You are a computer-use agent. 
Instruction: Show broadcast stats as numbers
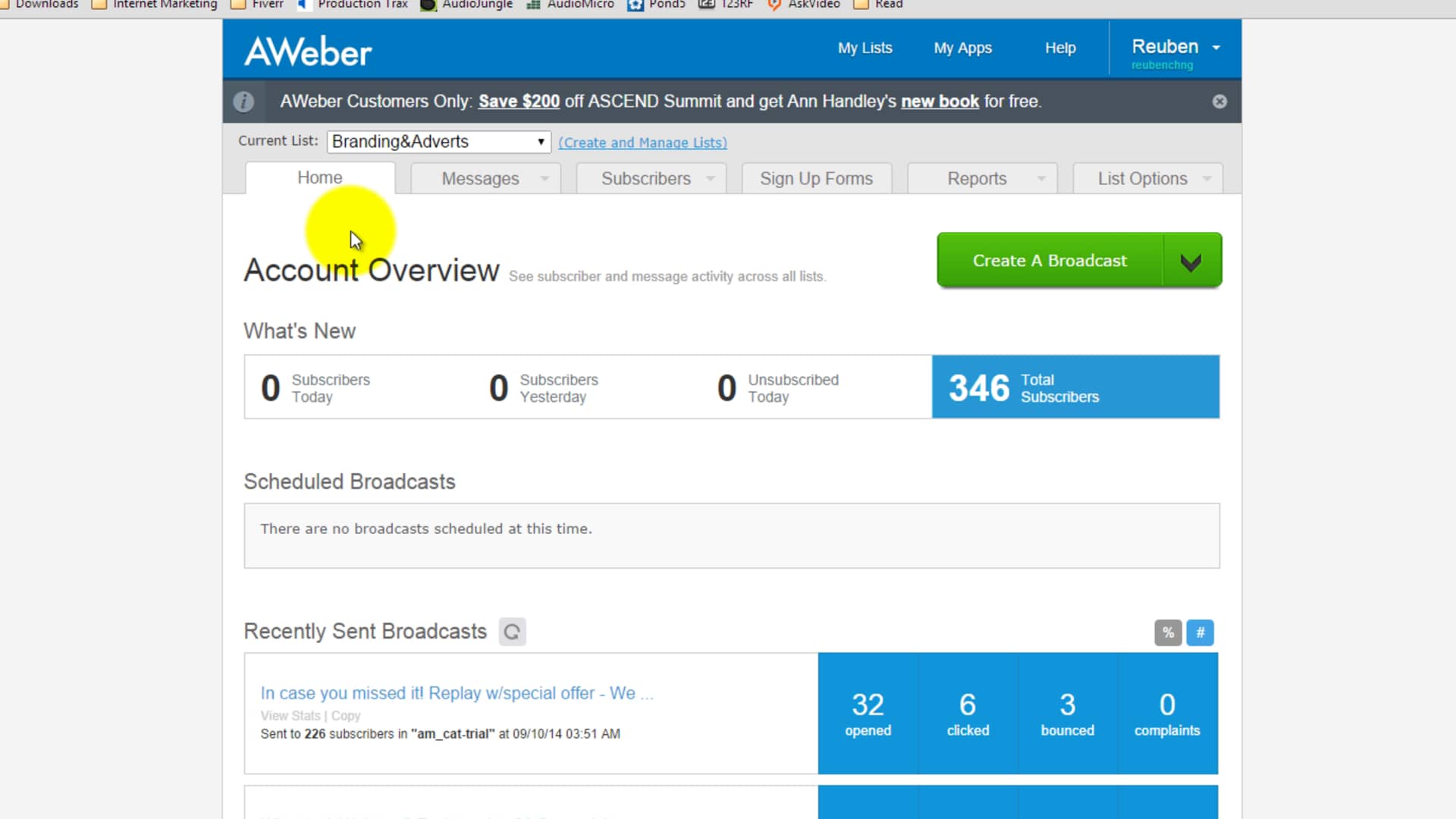(1200, 632)
